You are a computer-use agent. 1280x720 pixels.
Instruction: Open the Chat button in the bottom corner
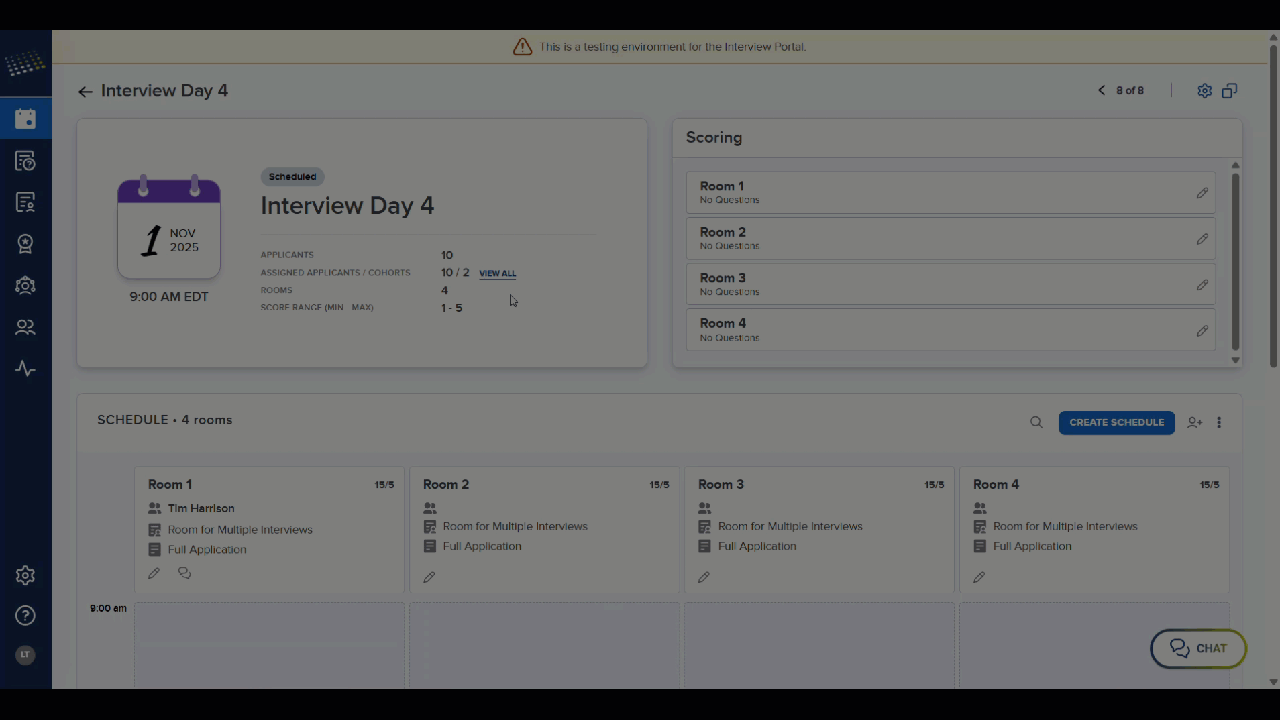1197,648
